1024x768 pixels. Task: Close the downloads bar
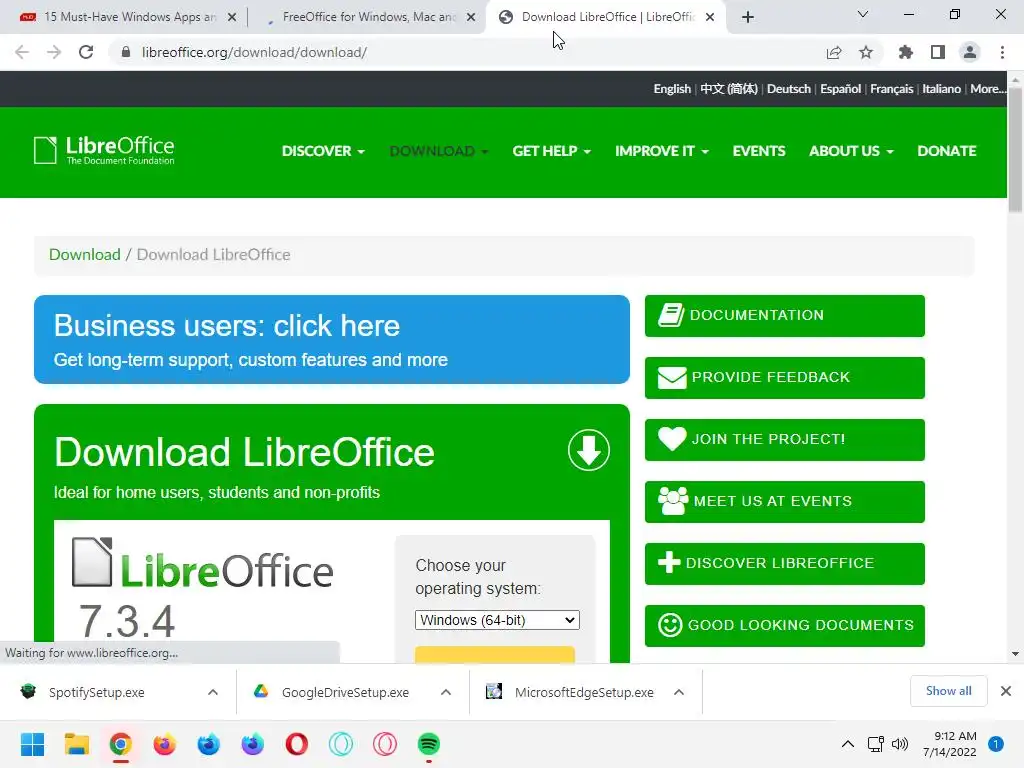tap(1006, 691)
